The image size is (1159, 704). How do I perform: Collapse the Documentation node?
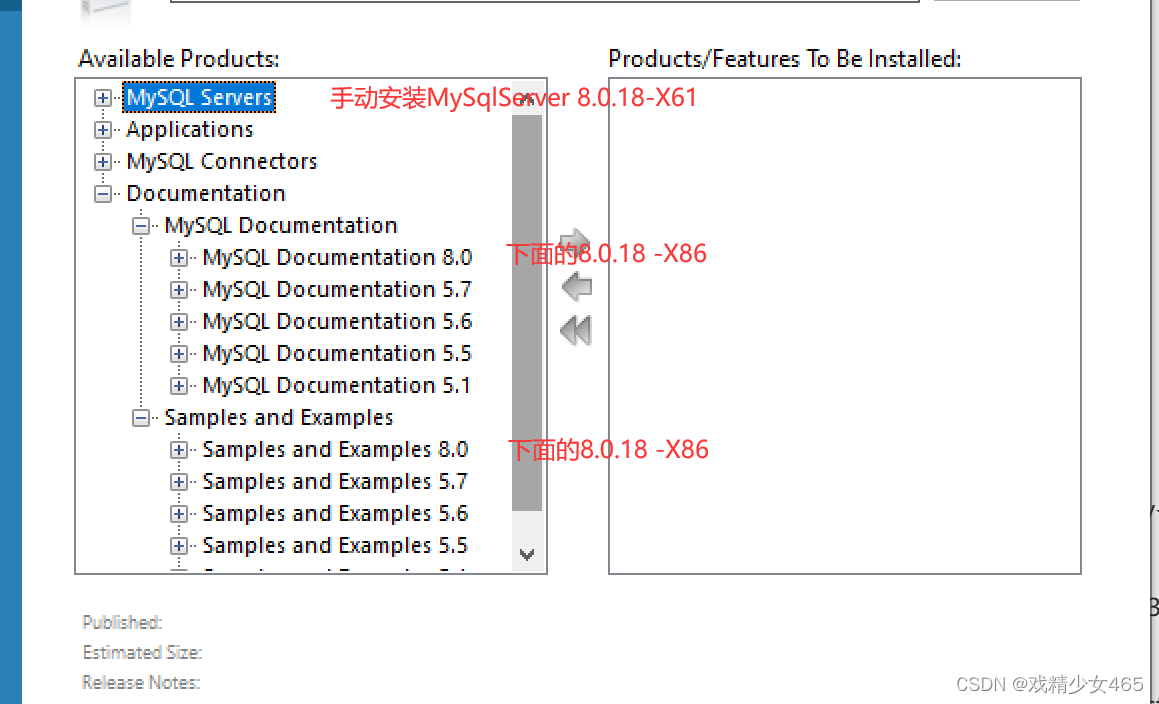103,193
